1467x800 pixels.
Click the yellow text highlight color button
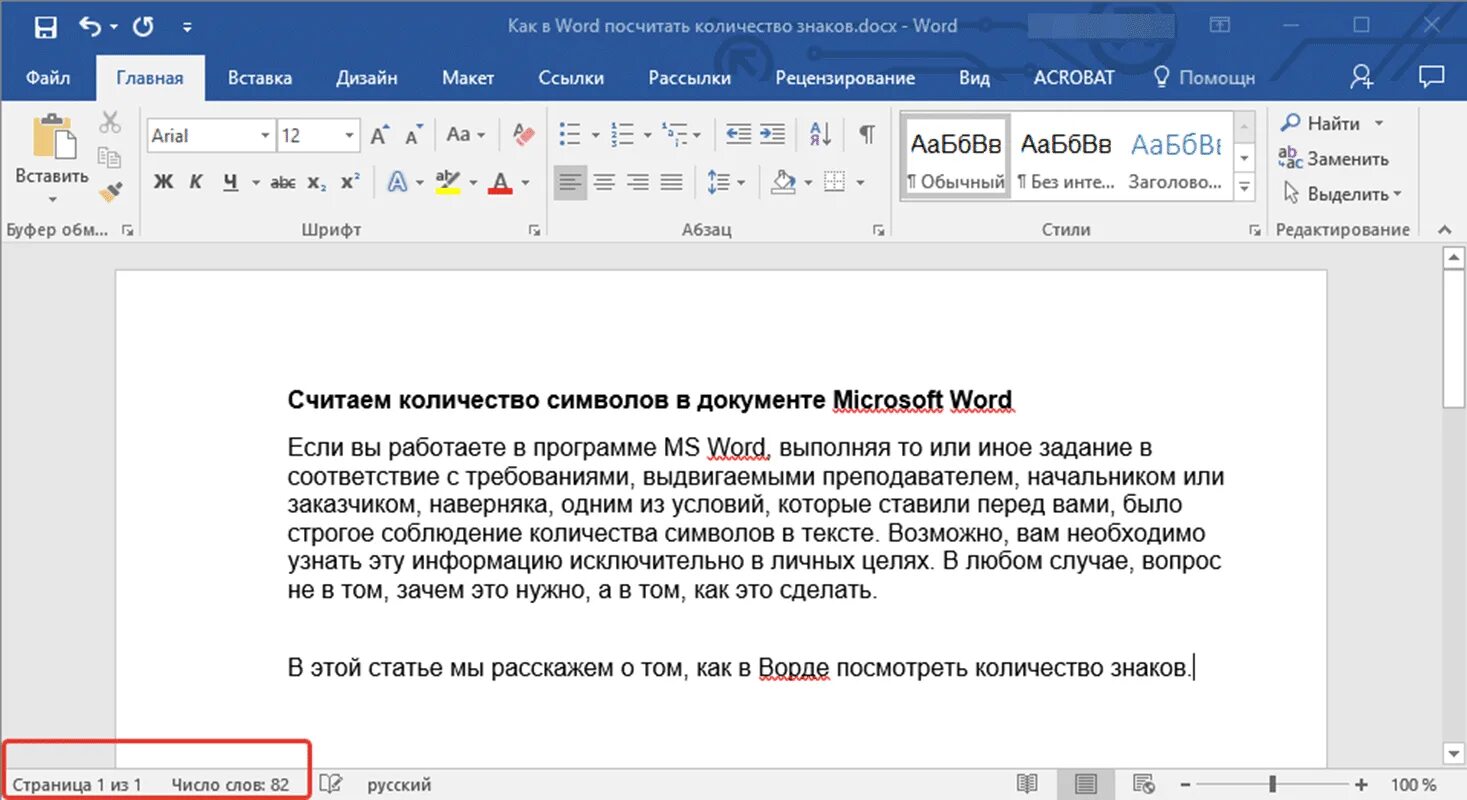(447, 182)
